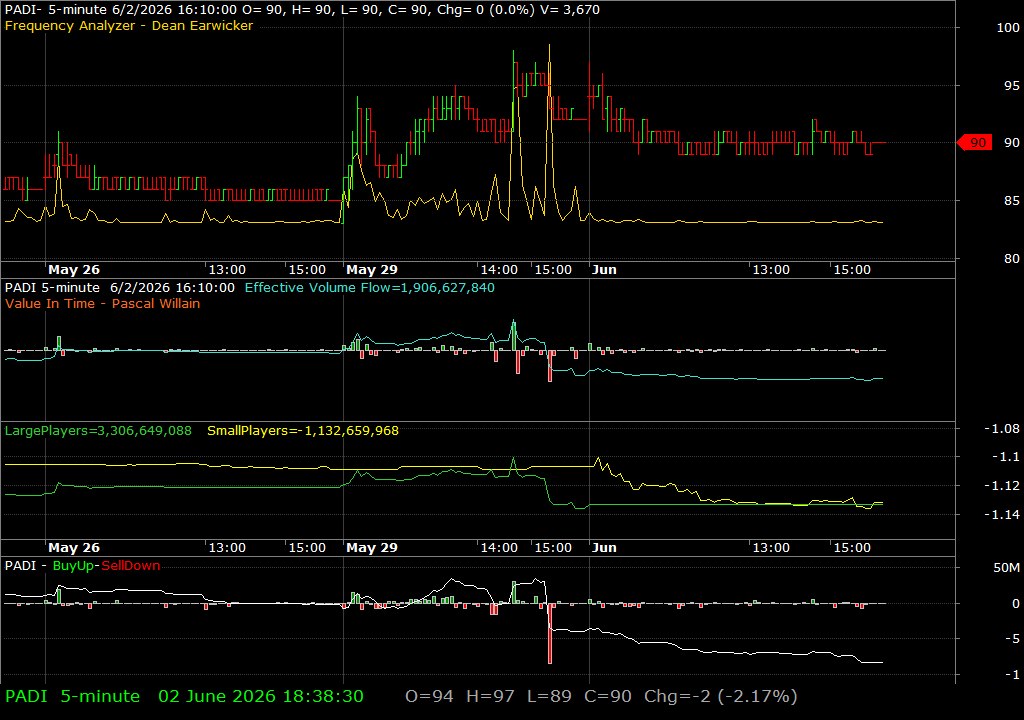Click the -1.08 scale value in players panel
Viewport: 1024px width, 720px height.
1002,429
